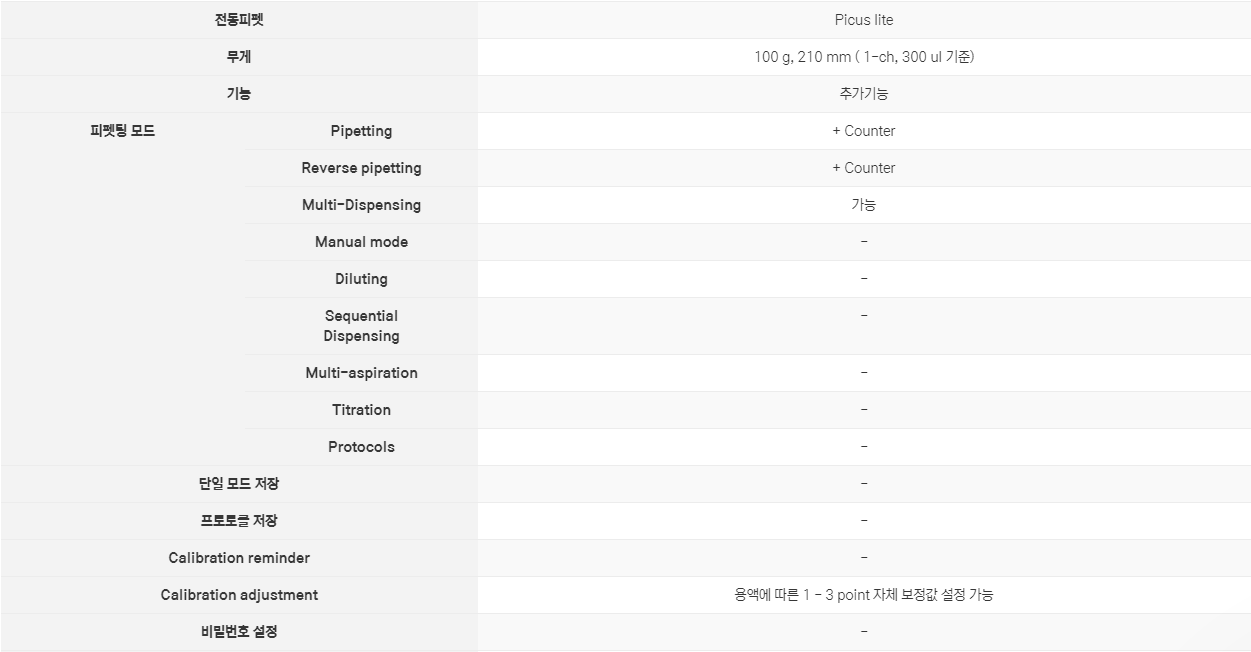Screen dimensions: 1251x652
Task: Click the 가능 value for Multi-Dispensing
Action: coord(864,205)
